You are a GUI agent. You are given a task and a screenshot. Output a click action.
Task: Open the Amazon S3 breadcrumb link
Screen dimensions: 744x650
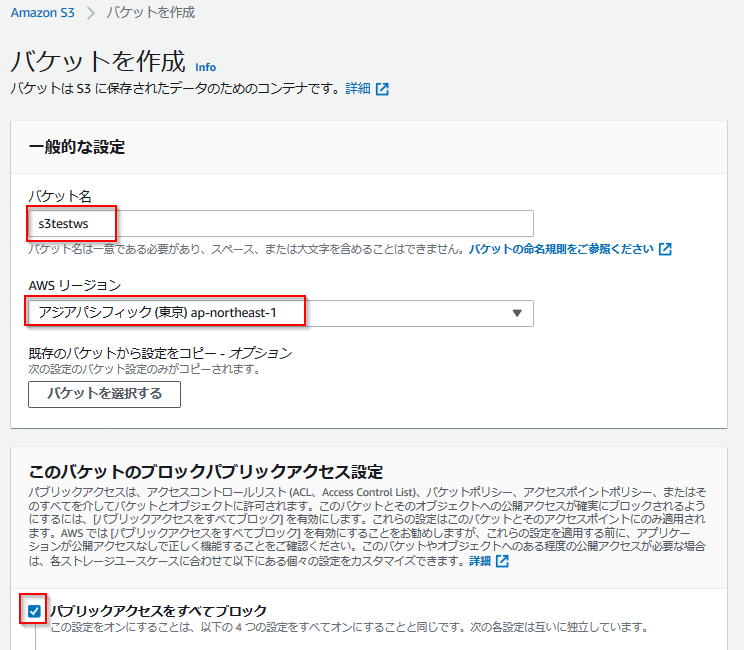43,13
